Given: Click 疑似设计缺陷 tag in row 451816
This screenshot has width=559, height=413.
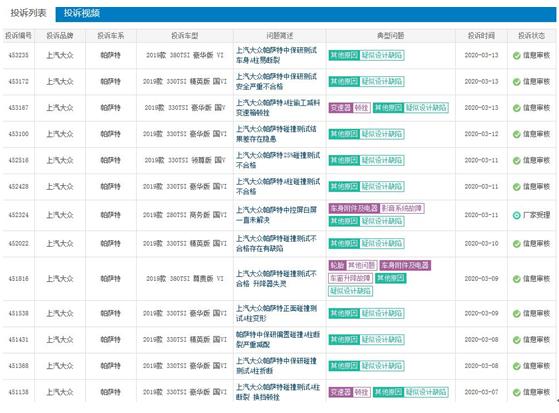Looking at the screenshot, I should pyautogui.click(x=350, y=291).
